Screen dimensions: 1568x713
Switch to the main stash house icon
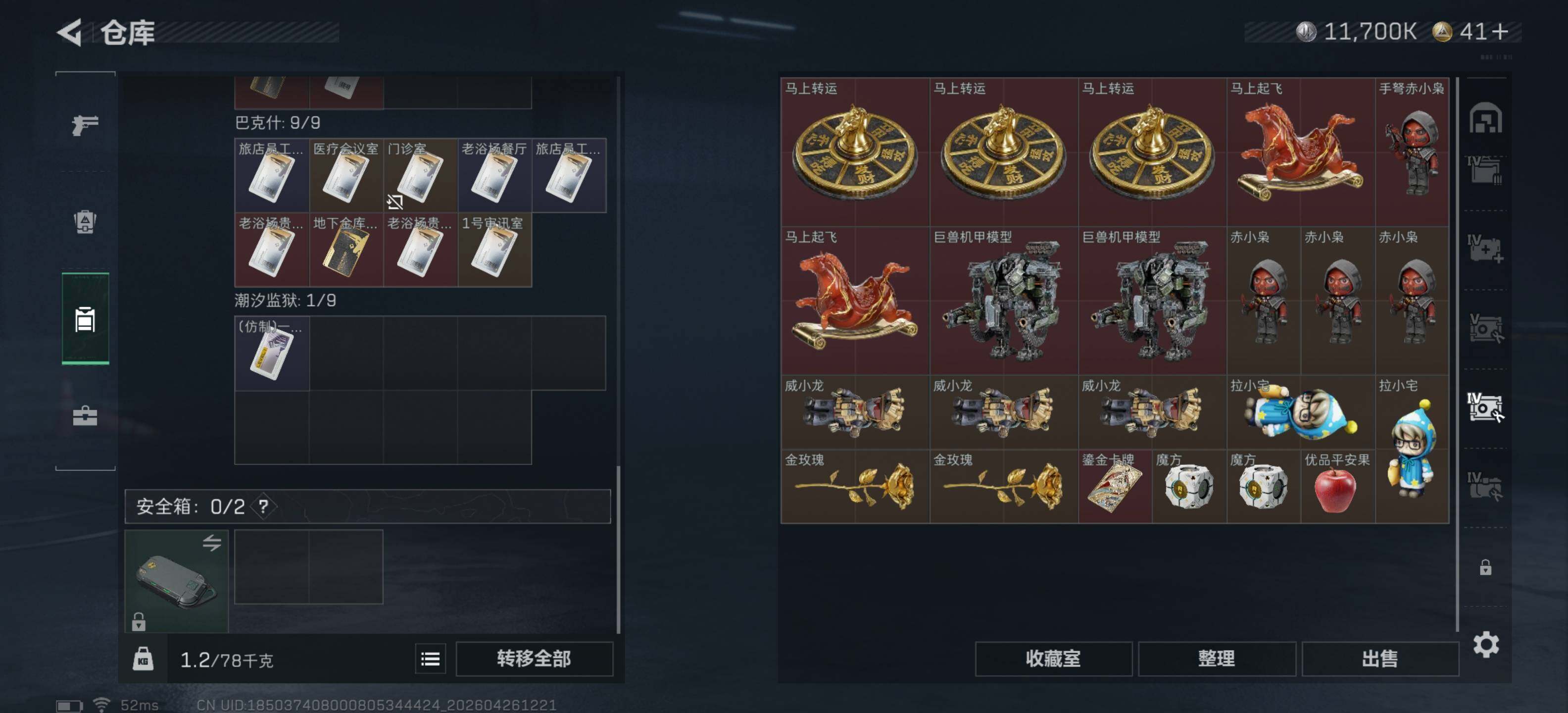pyautogui.click(x=1485, y=117)
